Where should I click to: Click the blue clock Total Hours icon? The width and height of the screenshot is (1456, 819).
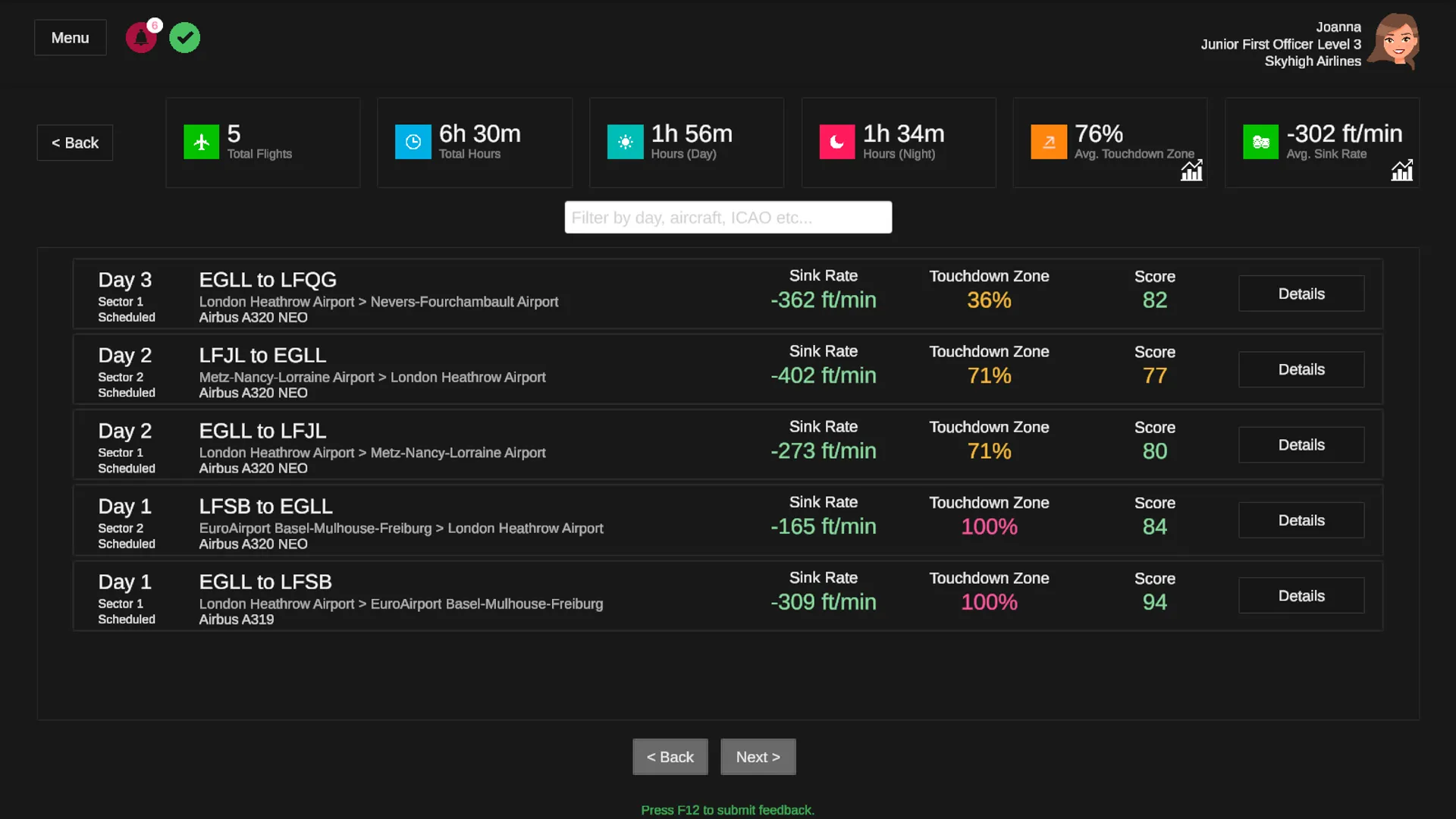coord(413,142)
